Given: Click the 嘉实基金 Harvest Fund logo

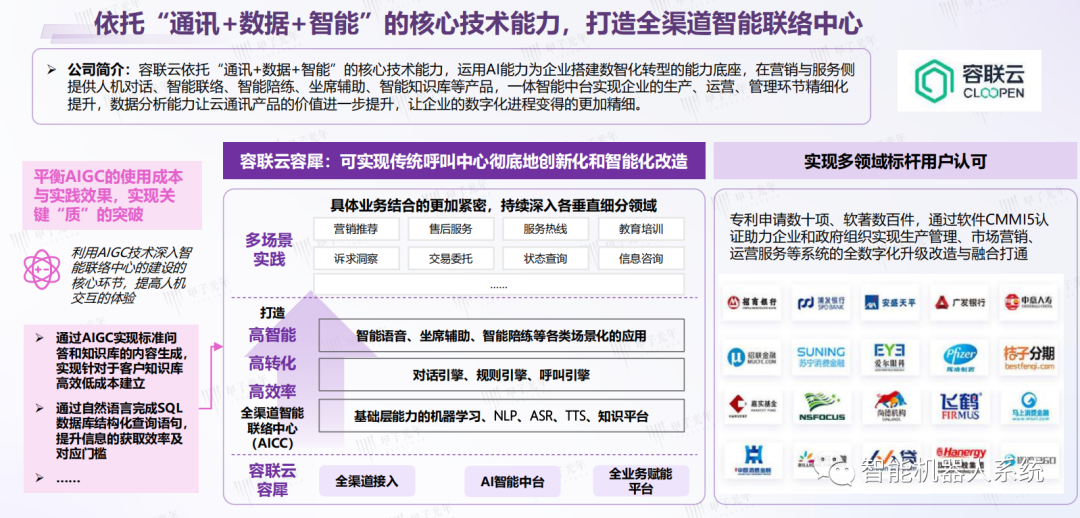Looking at the screenshot, I should [x=752, y=407].
